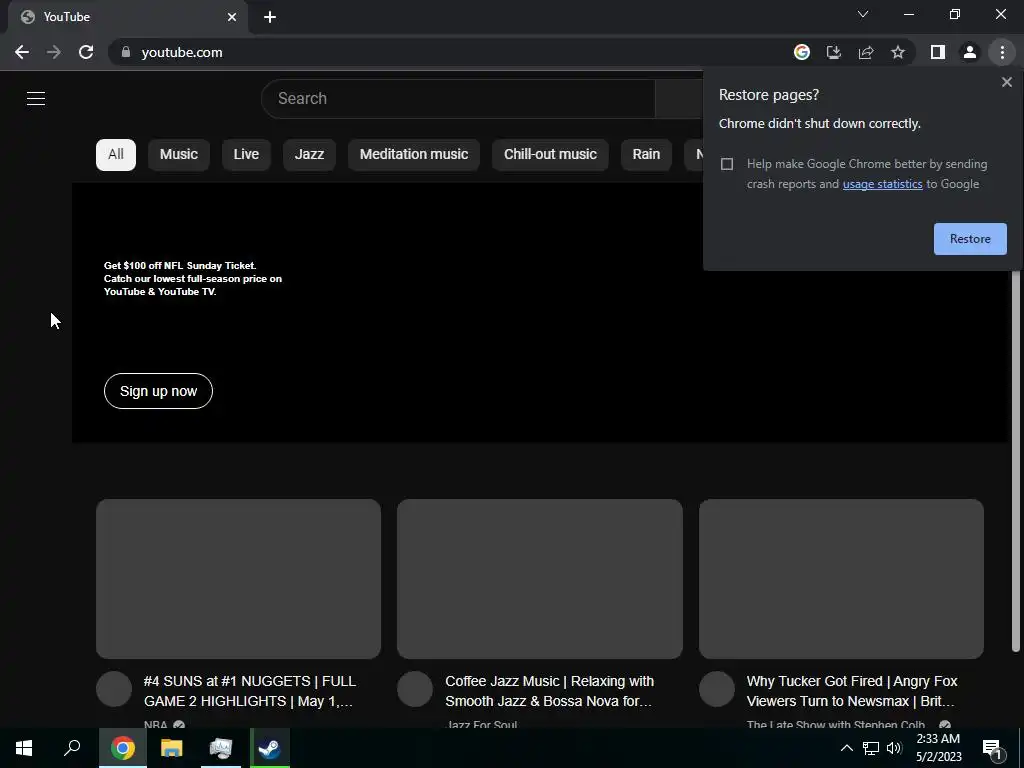Click the page vertical scrollbar
The height and width of the screenshot is (768, 1024).
point(1016,460)
